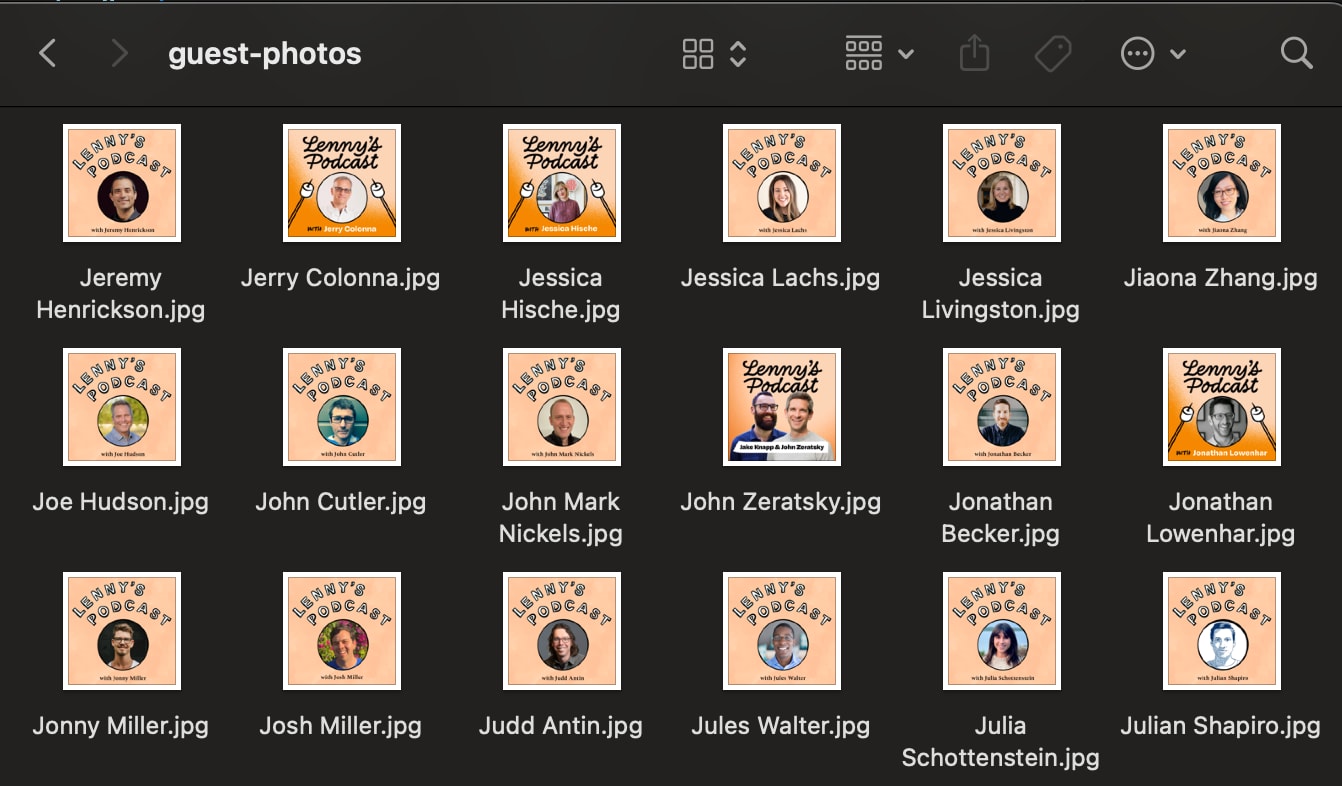Viewport: 1342px width, 786px height.
Task: Select Jules Walter thumbnail
Action: pyautogui.click(x=782, y=631)
